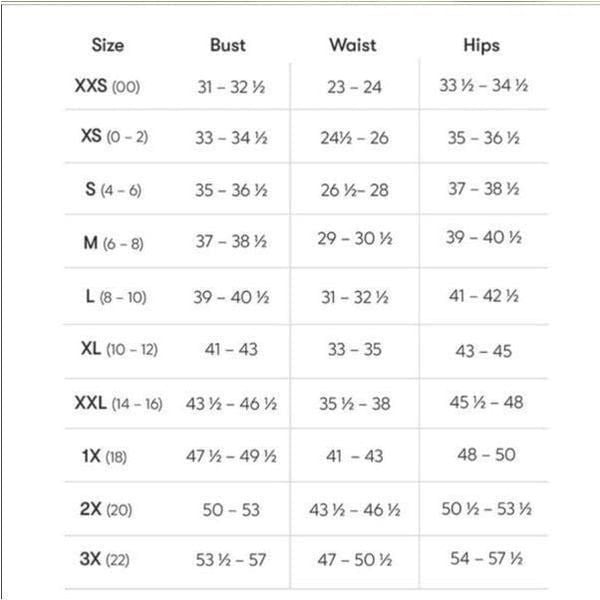Screen dimensions: 600x600
Task: Click the Bust column header
Action: pyautogui.click(x=228, y=45)
